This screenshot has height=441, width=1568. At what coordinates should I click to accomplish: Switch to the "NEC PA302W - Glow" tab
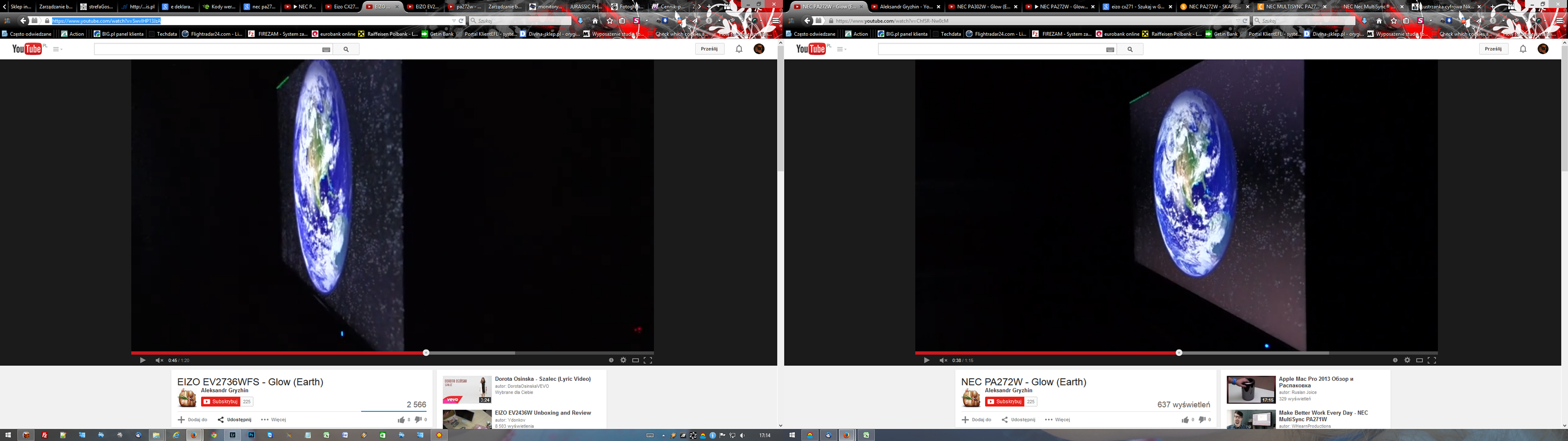point(983,7)
